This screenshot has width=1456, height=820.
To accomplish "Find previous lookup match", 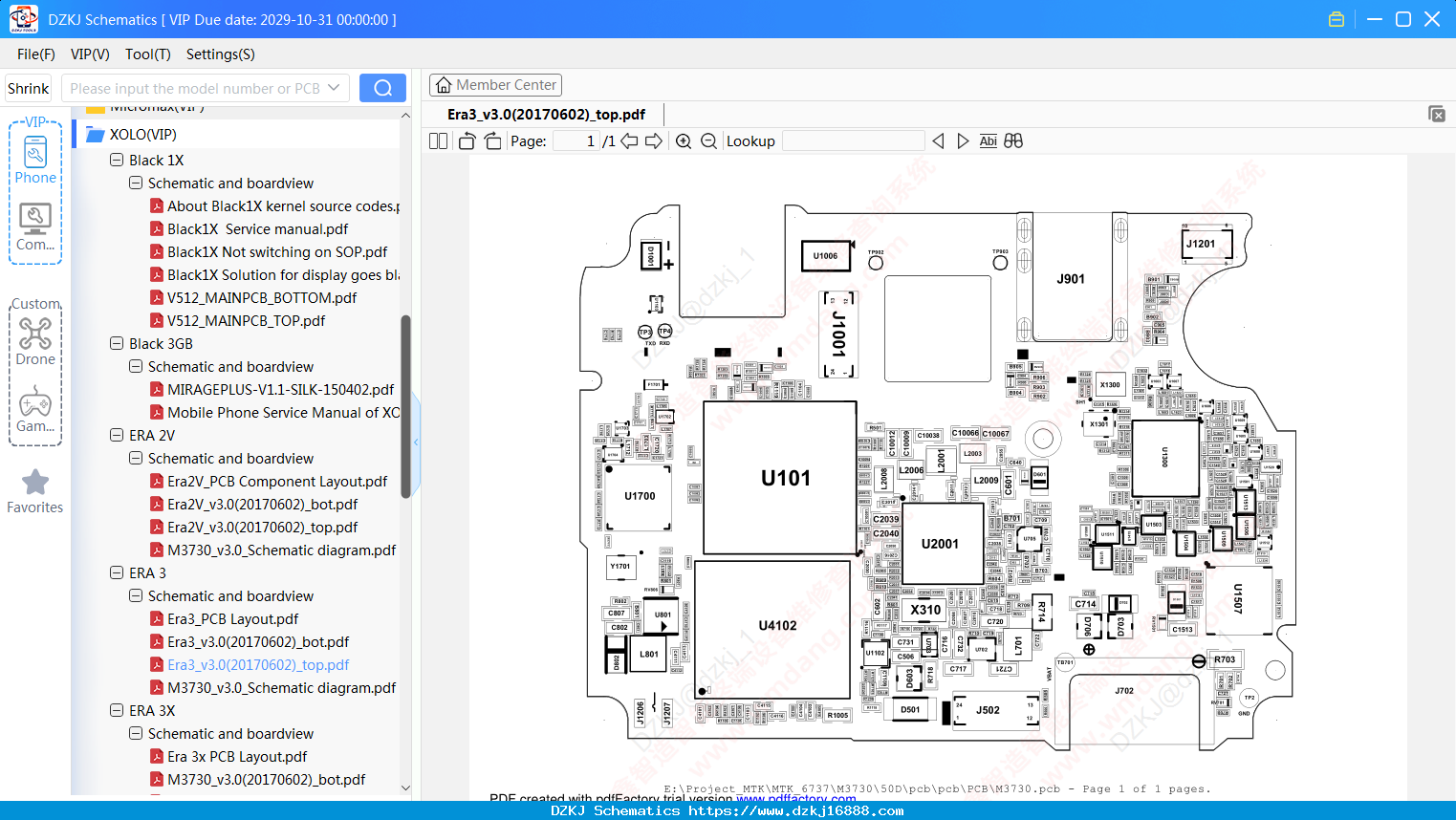I will click(x=939, y=141).
